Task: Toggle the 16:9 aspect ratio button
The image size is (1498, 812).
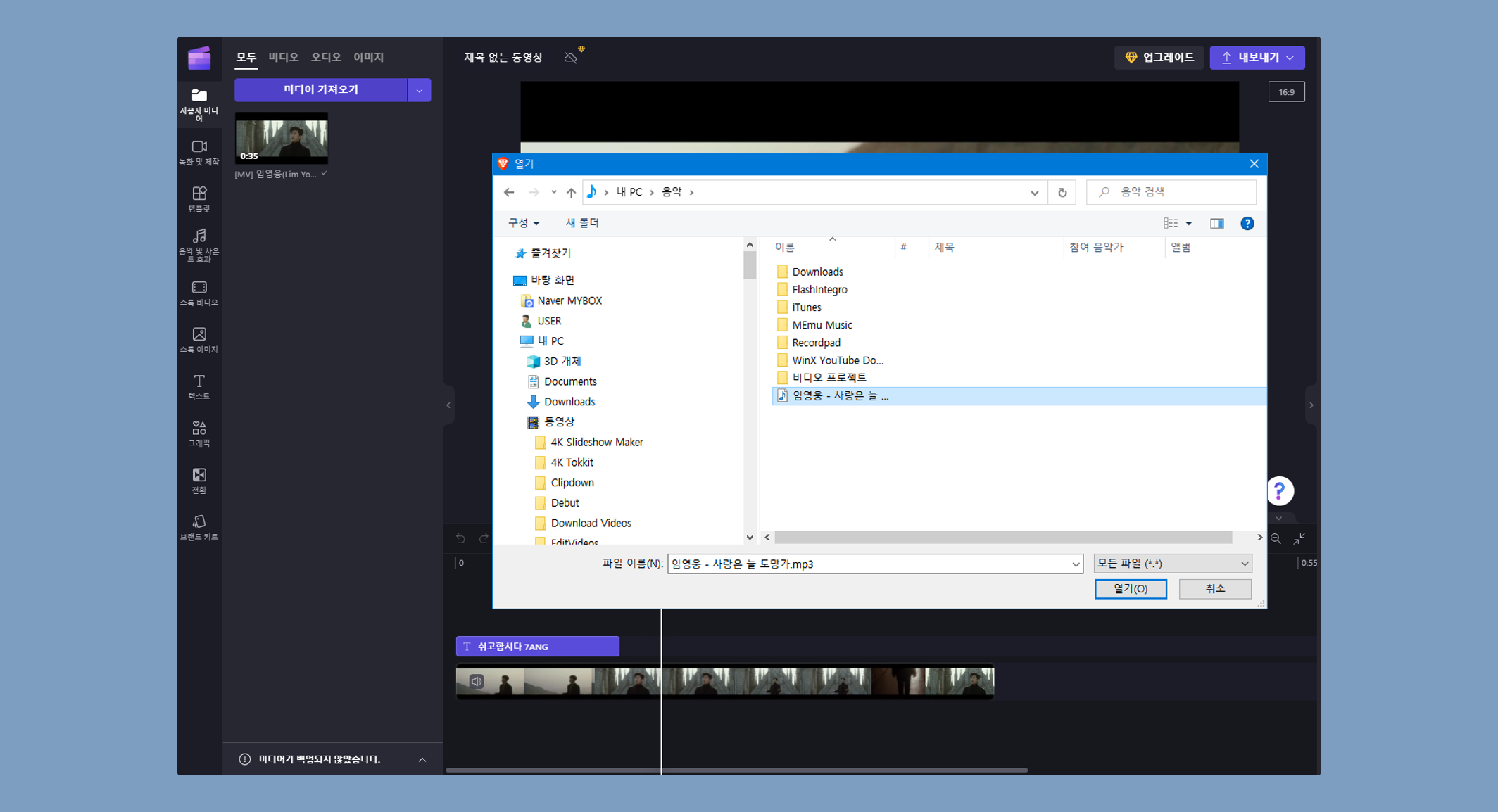Action: point(1285,92)
